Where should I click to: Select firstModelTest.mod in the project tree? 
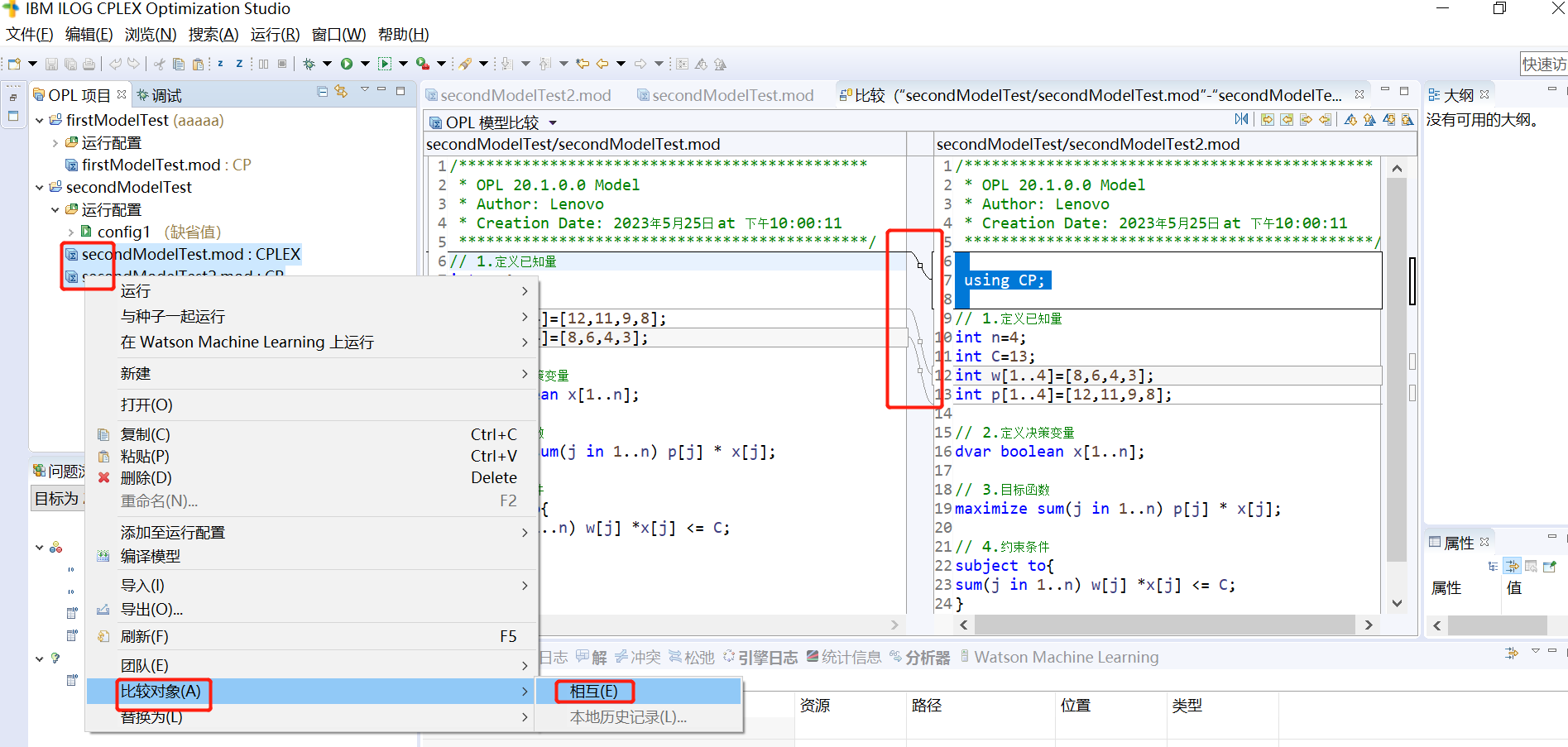pyautogui.click(x=158, y=165)
